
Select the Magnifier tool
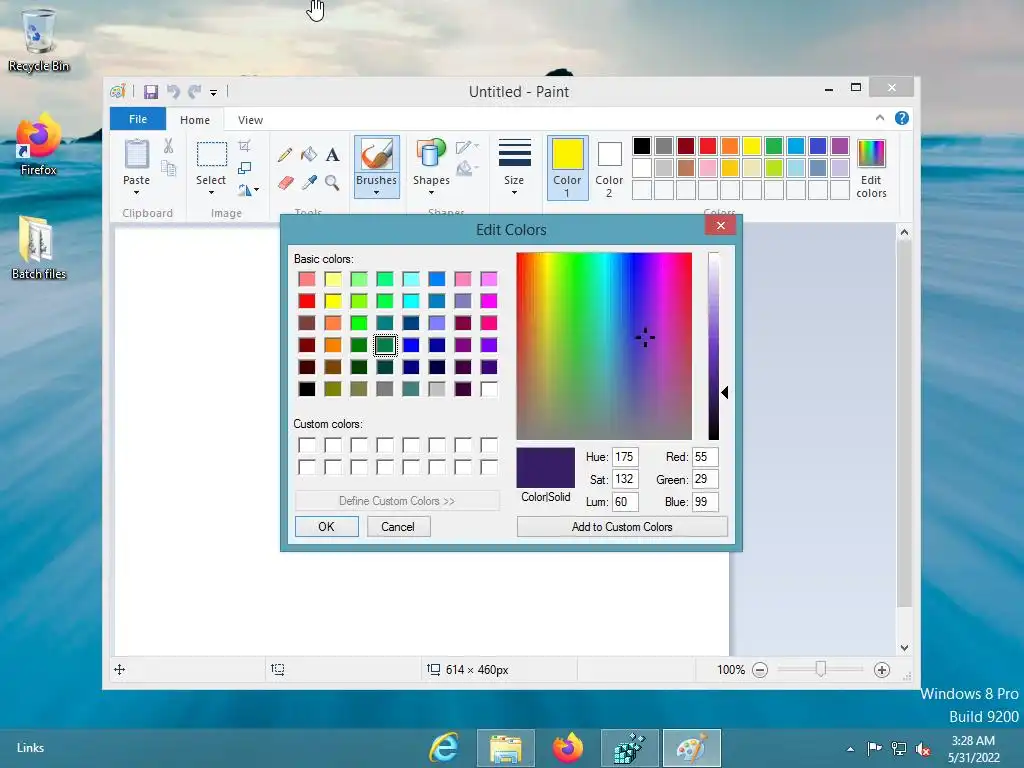332,182
